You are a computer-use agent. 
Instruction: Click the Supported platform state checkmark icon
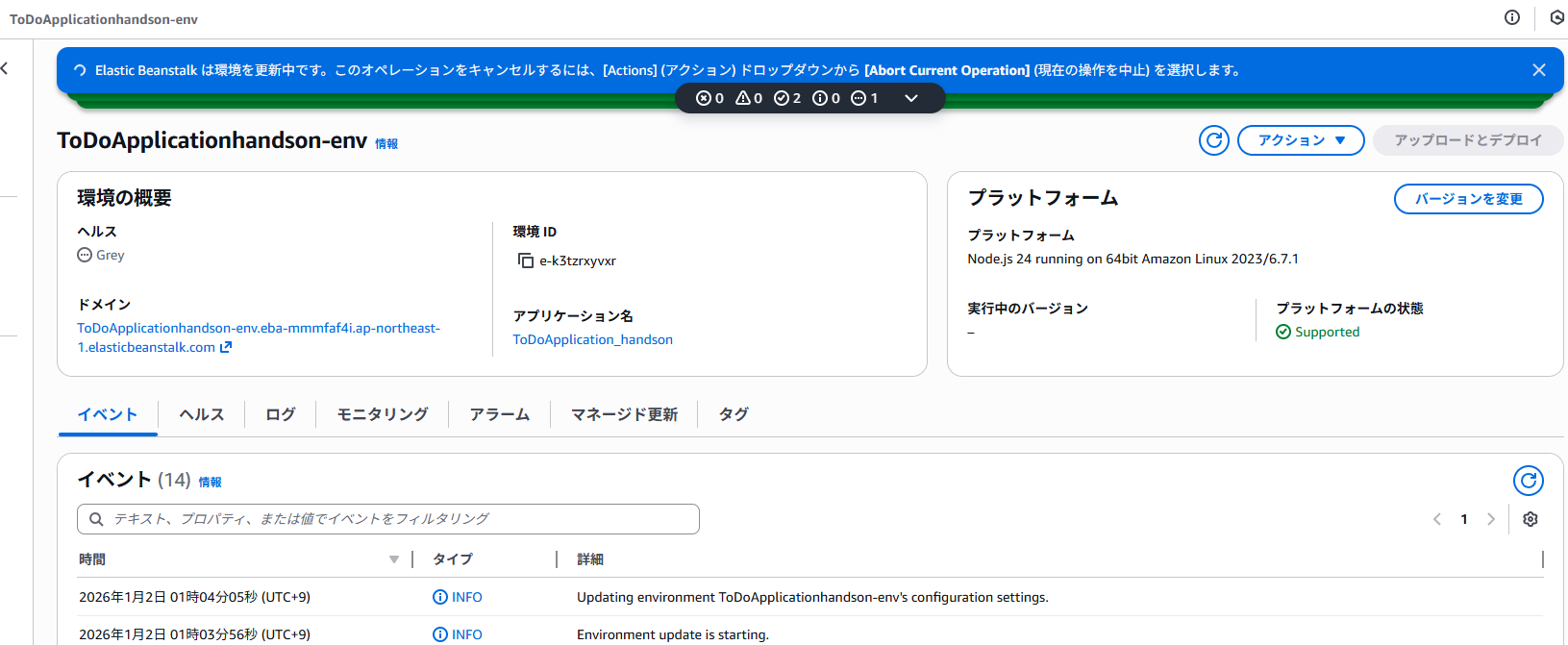(1283, 332)
